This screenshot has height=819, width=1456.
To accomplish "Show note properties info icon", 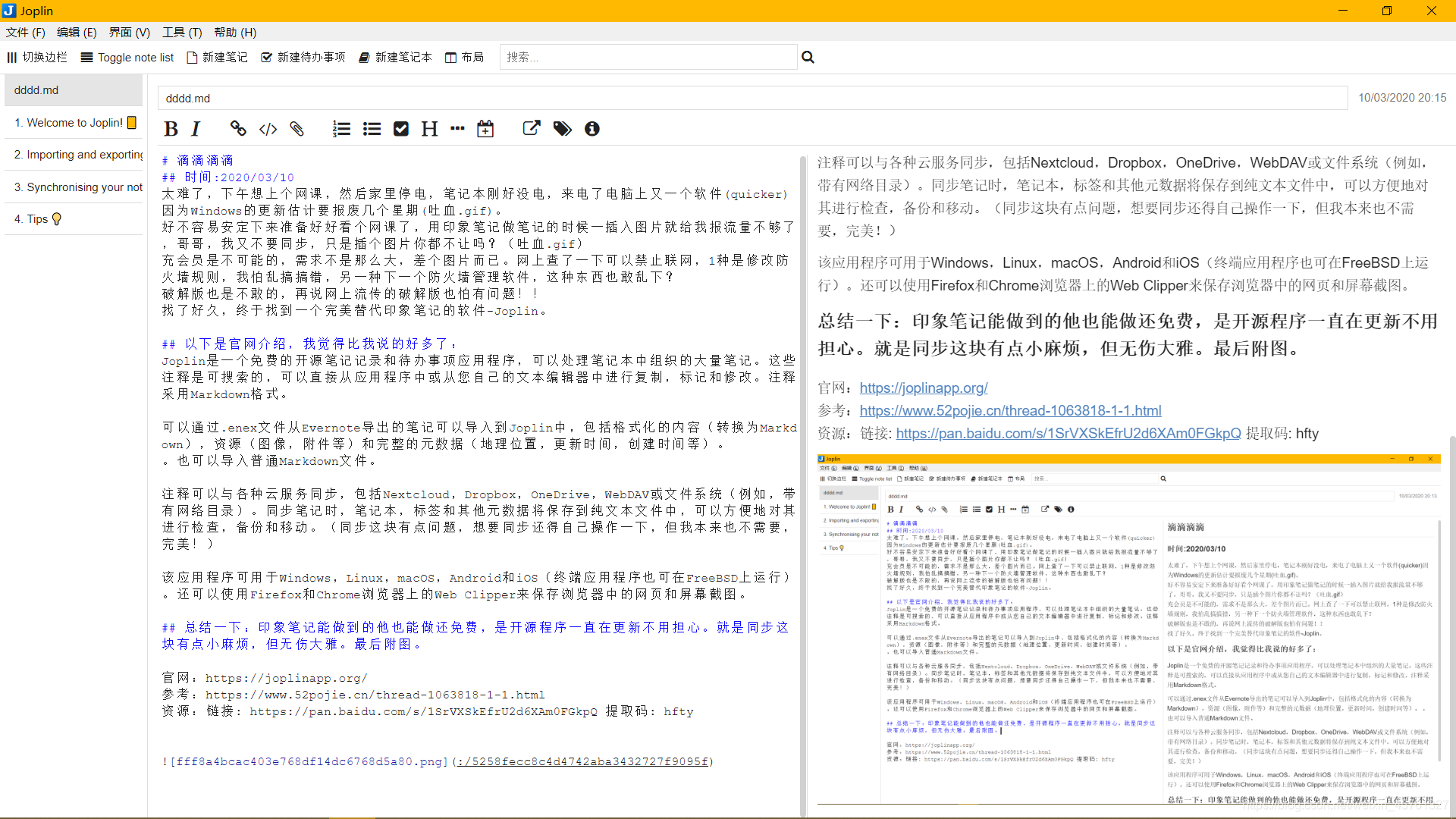I will (x=592, y=129).
